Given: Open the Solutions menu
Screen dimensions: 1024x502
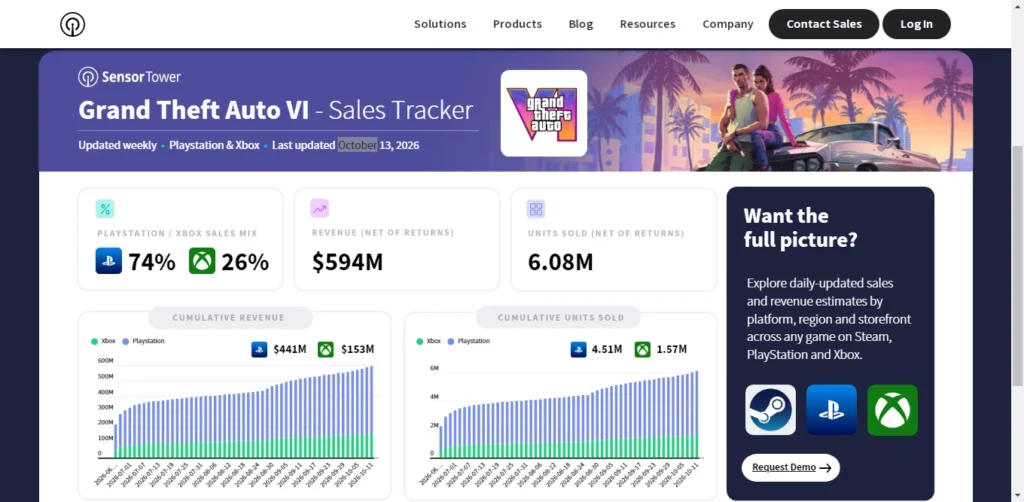Looking at the screenshot, I should (440, 24).
